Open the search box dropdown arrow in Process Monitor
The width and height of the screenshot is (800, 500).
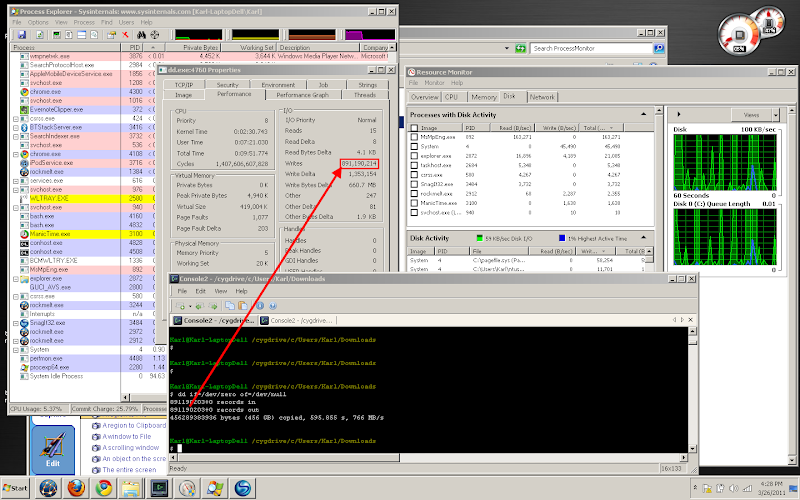(507, 48)
